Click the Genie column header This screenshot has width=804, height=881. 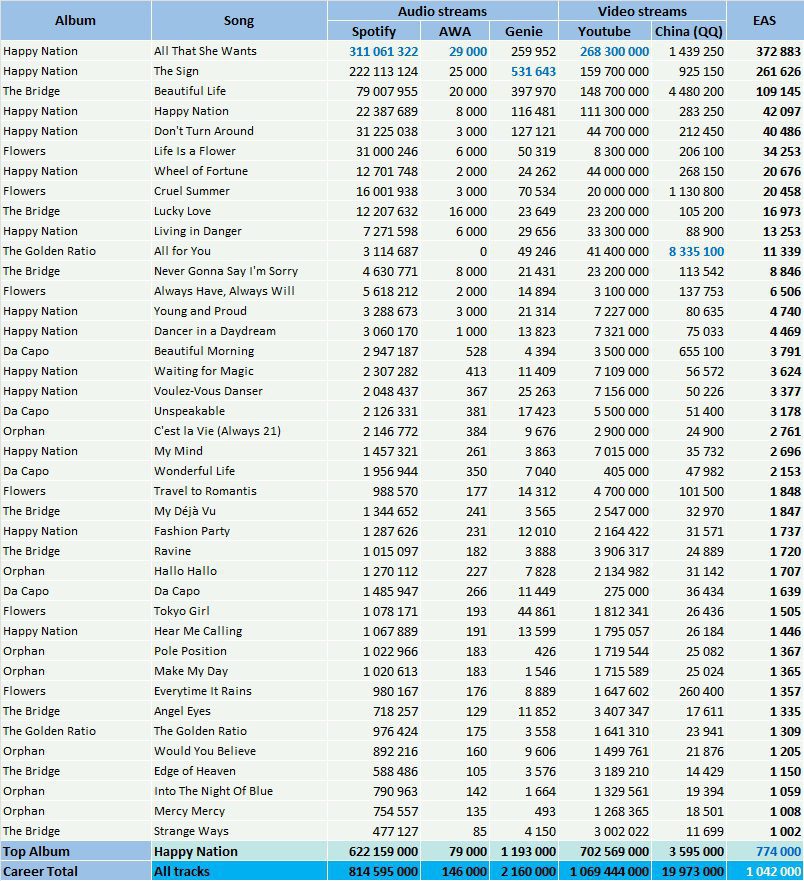(x=524, y=31)
